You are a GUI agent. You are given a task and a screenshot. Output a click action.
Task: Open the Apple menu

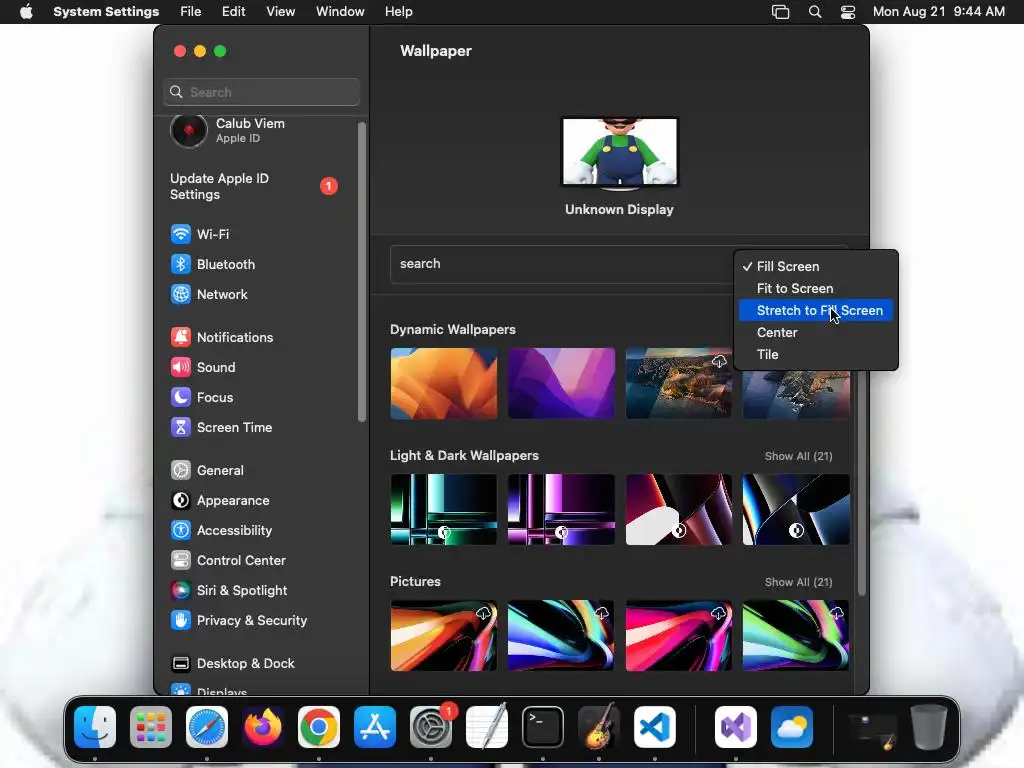pos(26,12)
